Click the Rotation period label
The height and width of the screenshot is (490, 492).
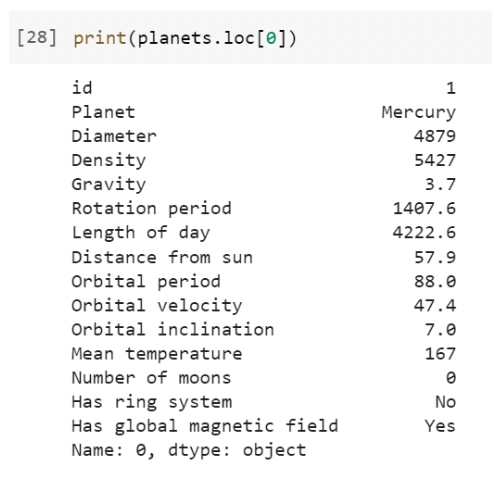pyautogui.click(x=151, y=209)
